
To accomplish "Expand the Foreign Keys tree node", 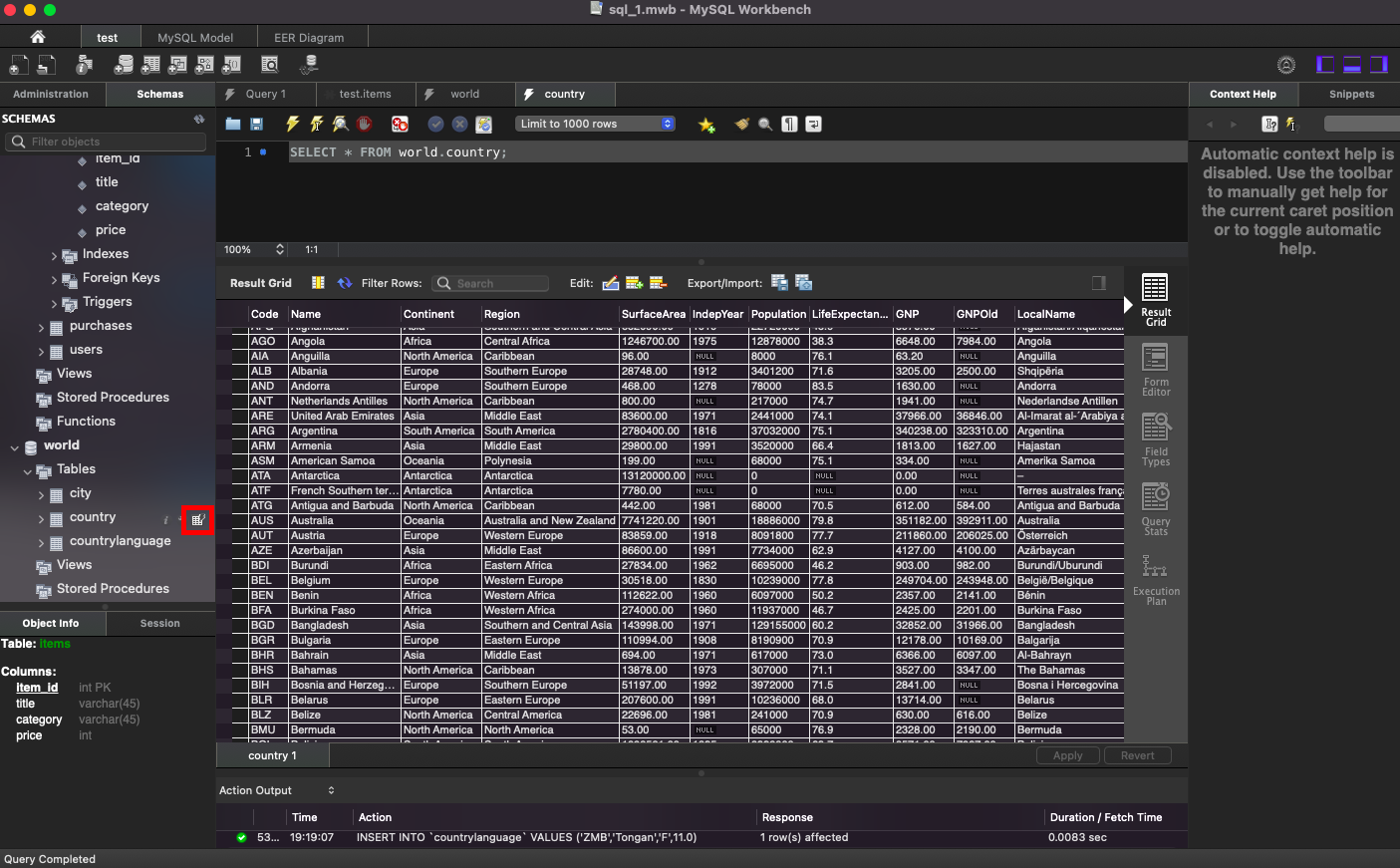I will [54, 280].
